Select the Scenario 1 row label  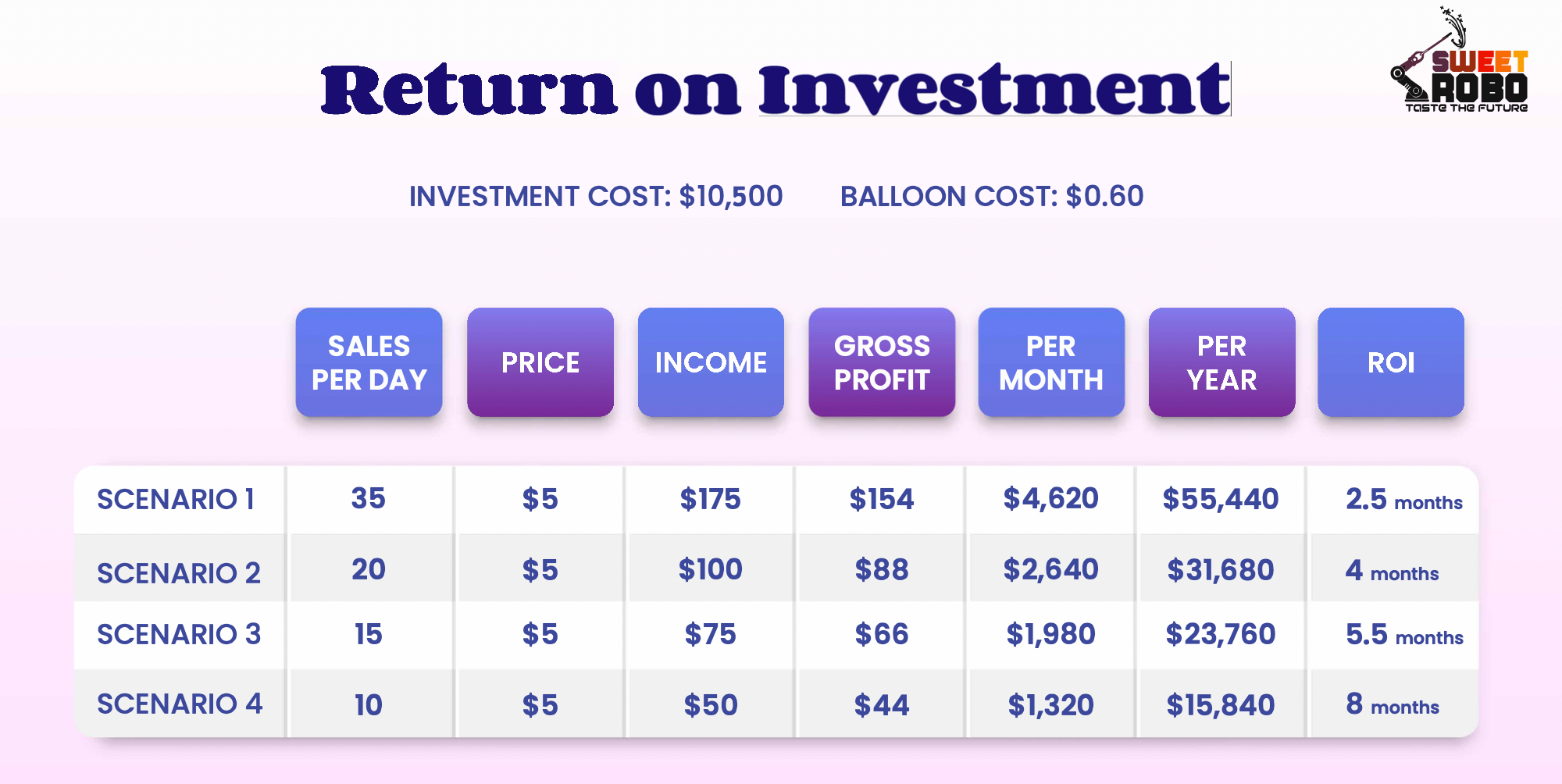tap(176, 500)
